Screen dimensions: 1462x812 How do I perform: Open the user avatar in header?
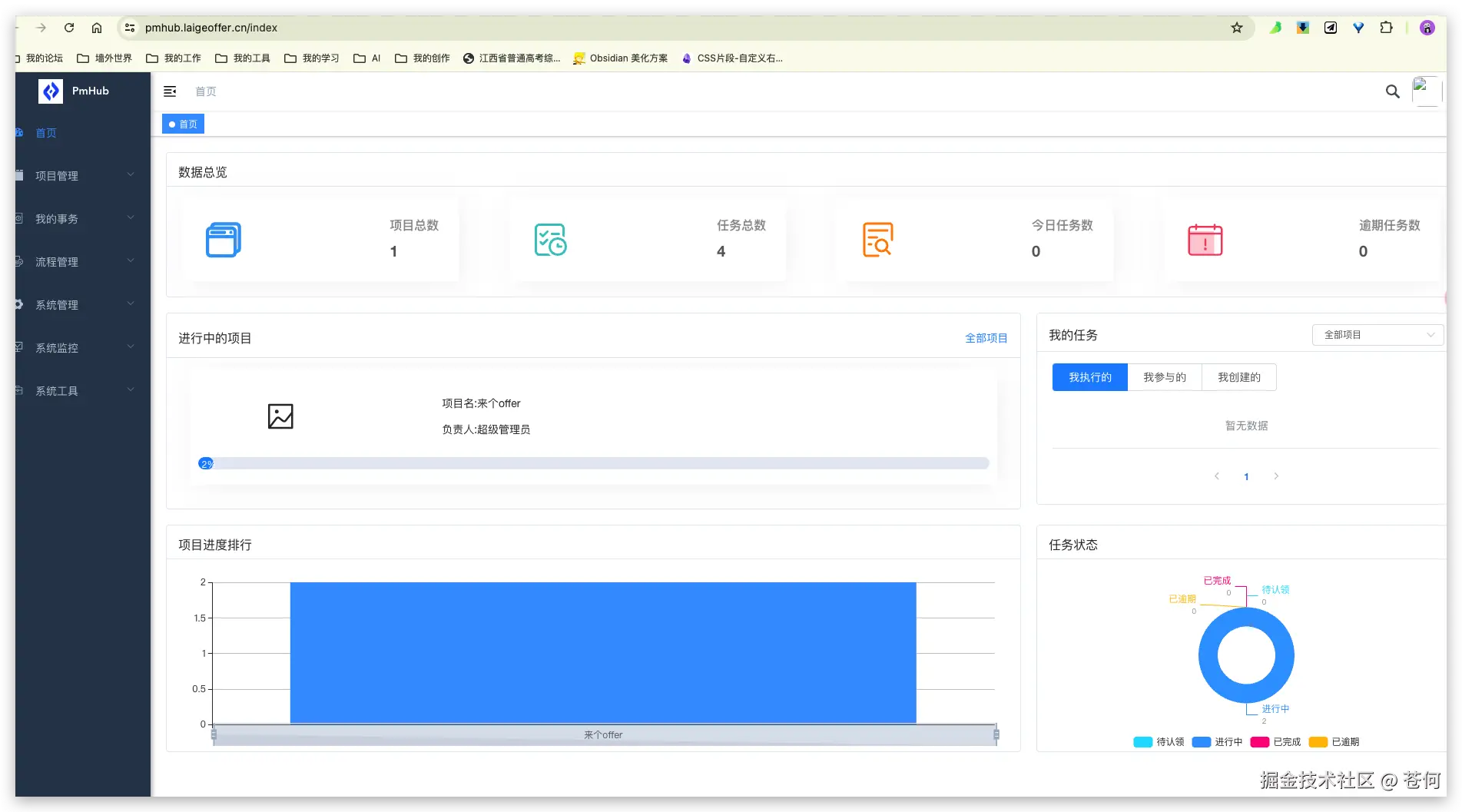tap(1426, 91)
